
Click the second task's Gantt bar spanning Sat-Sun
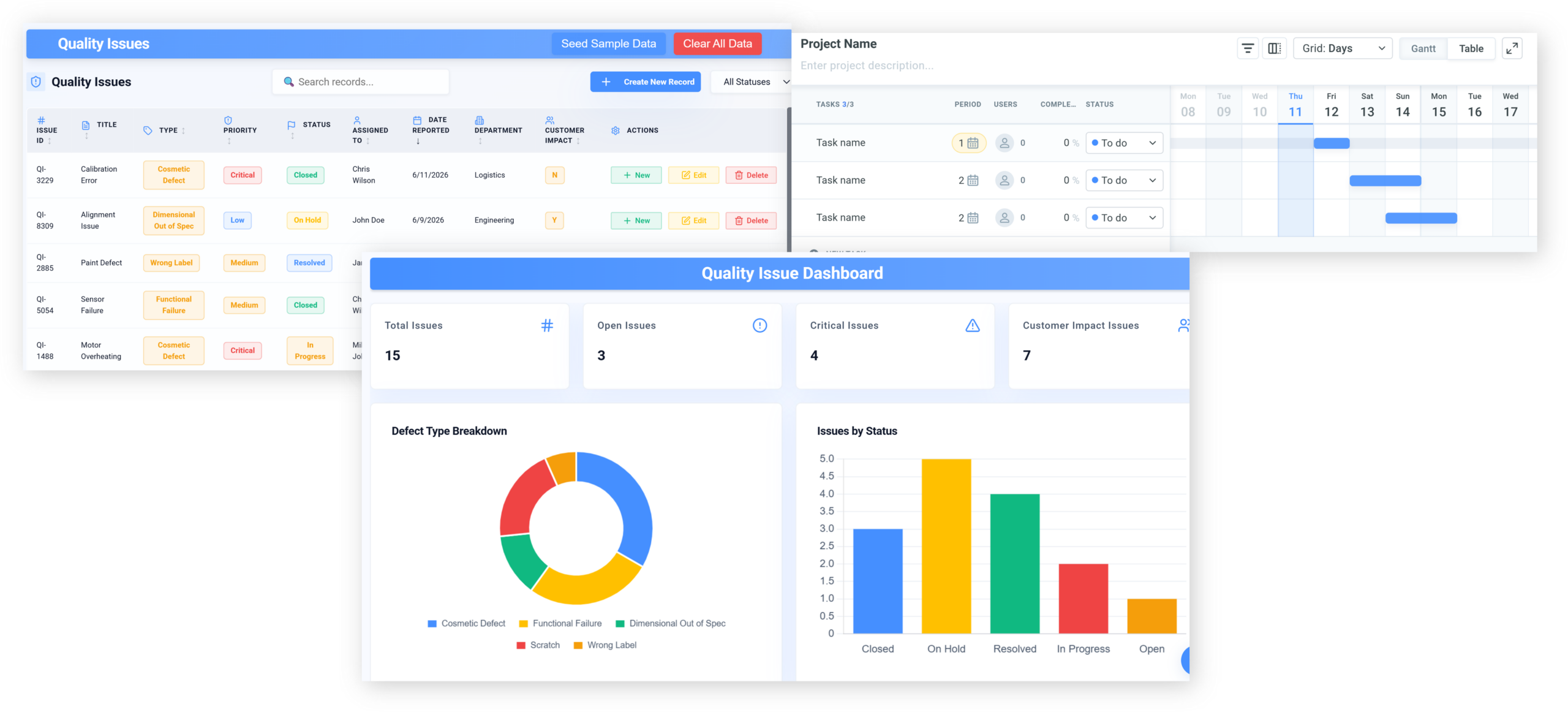[1385, 181]
